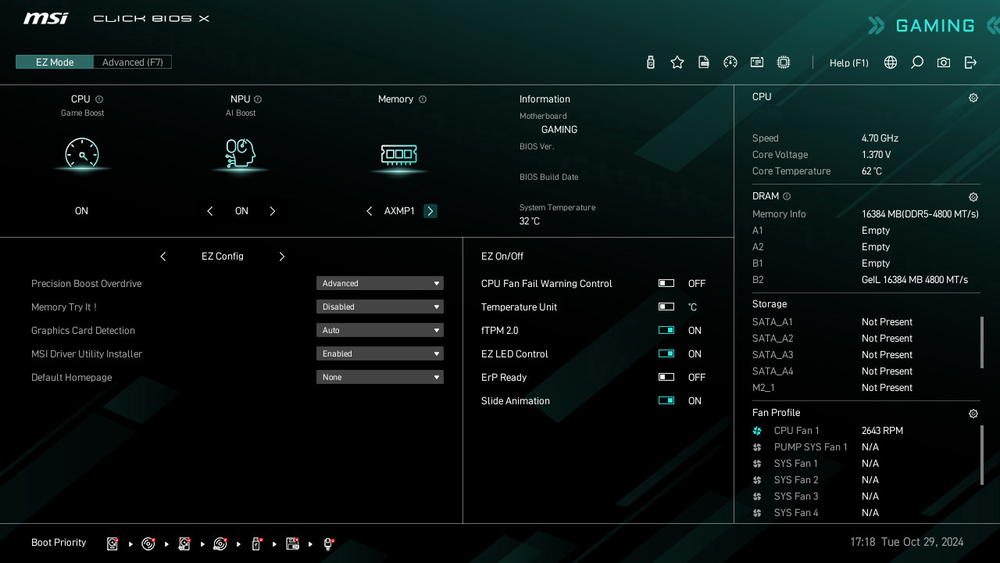Click the search magnifier icon

[x=917, y=62]
